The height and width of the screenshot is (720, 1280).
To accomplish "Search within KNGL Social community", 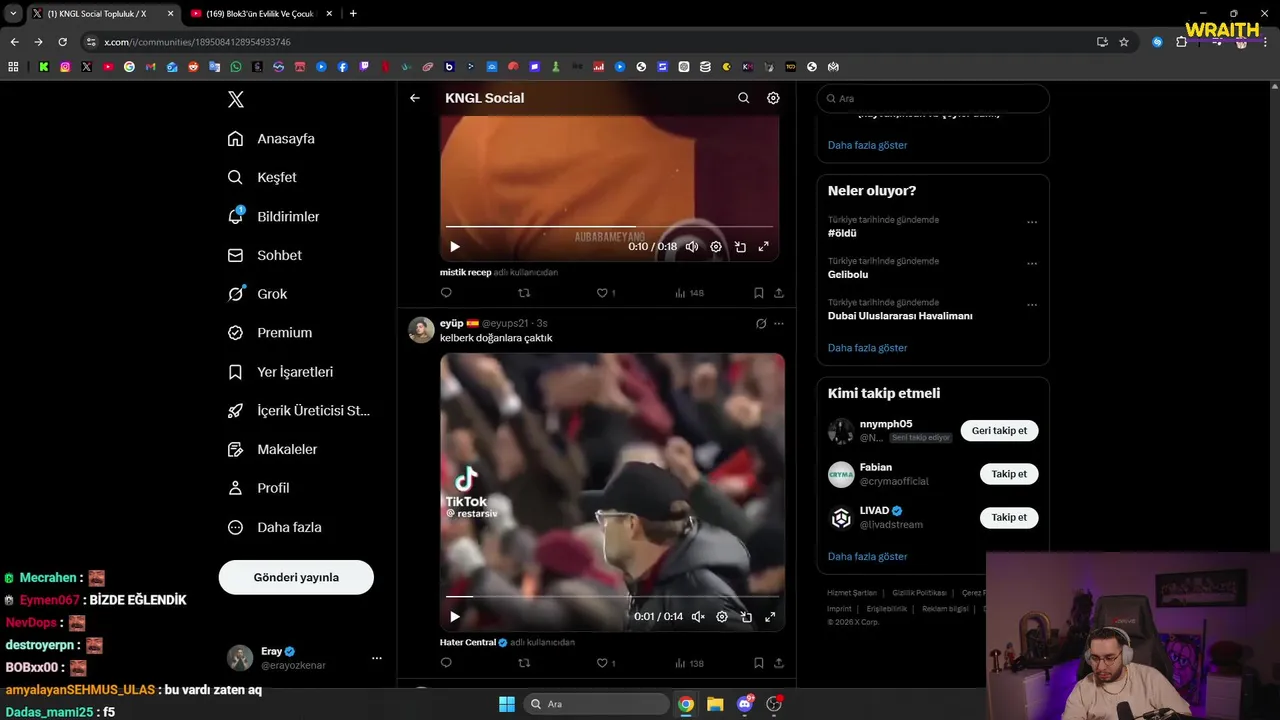I will point(743,98).
